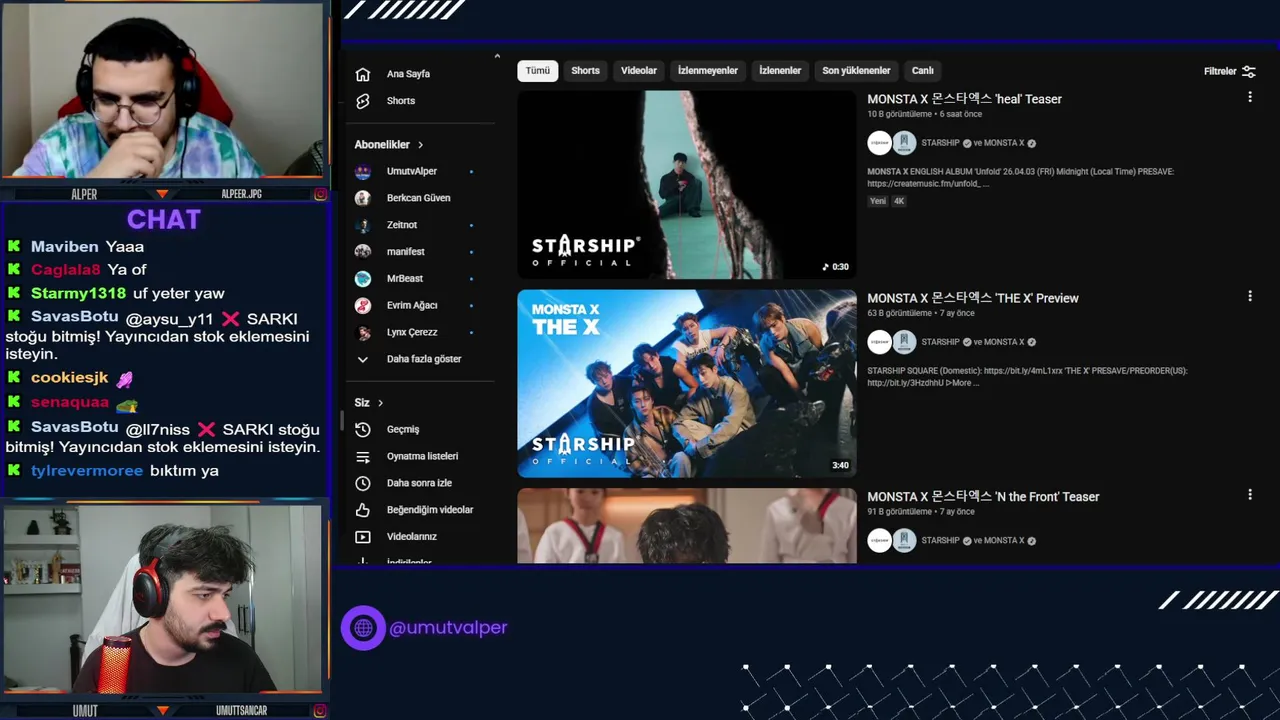Open Videolarınız icon

click(x=363, y=537)
